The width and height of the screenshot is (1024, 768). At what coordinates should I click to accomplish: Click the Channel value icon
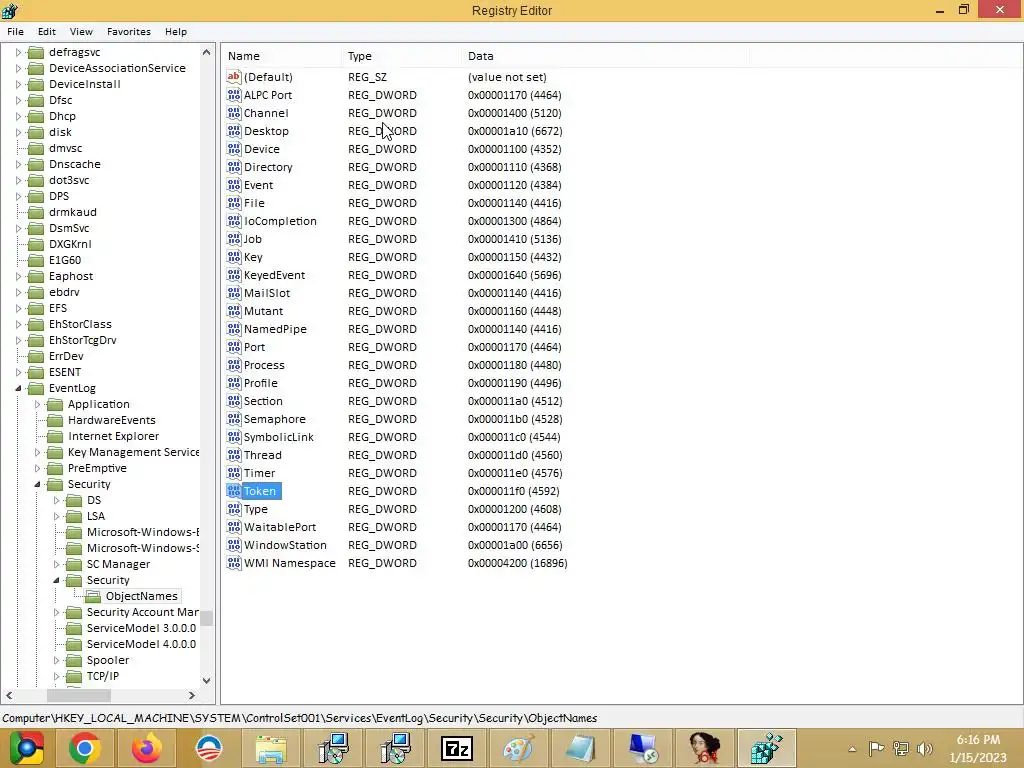tap(234, 113)
